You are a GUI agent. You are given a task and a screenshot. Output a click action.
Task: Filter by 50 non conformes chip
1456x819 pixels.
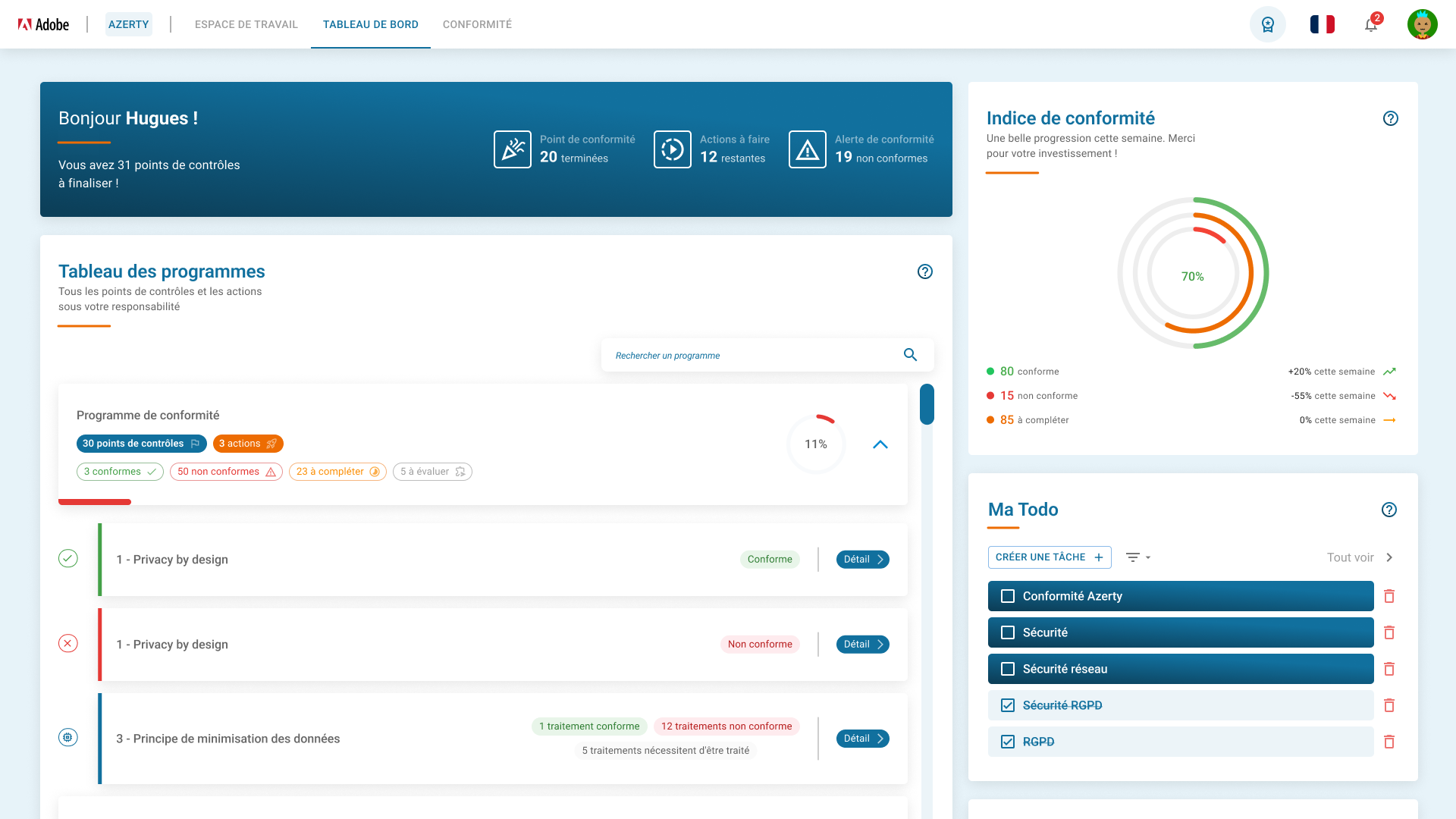(226, 472)
